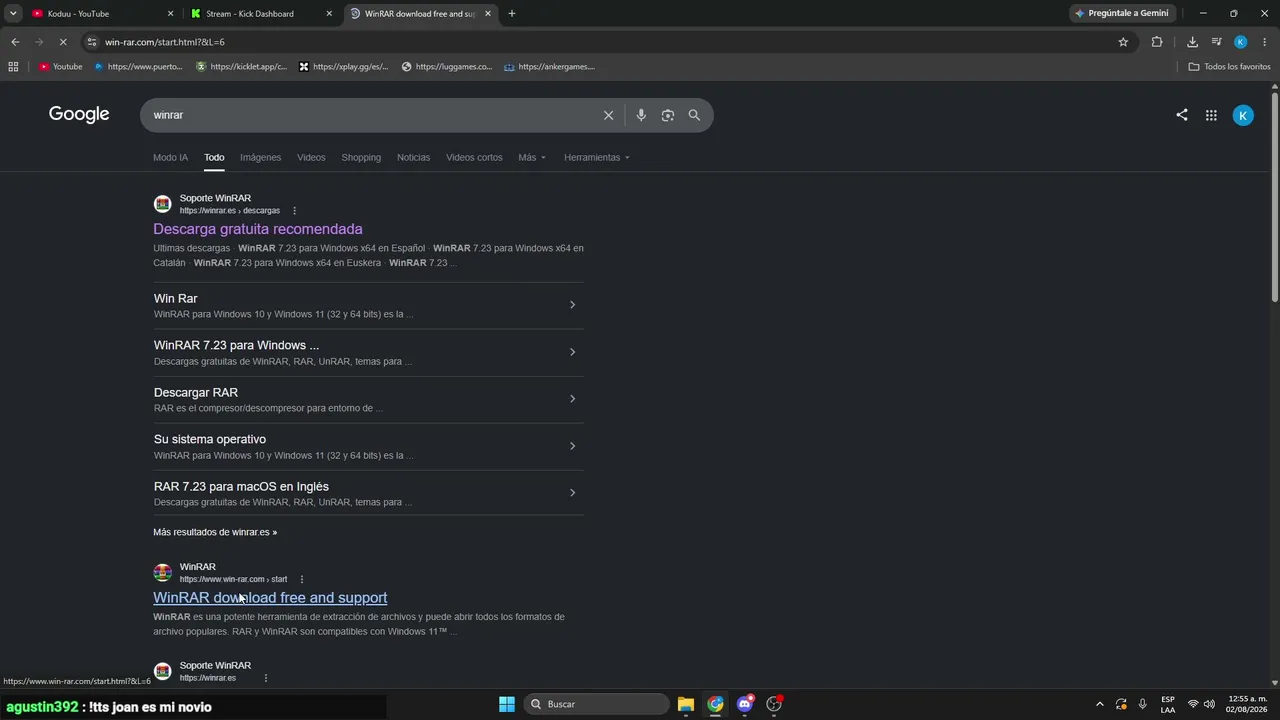The height and width of the screenshot is (720, 1280).
Task: Select the Noticias search tab
Action: pos(413,157)
